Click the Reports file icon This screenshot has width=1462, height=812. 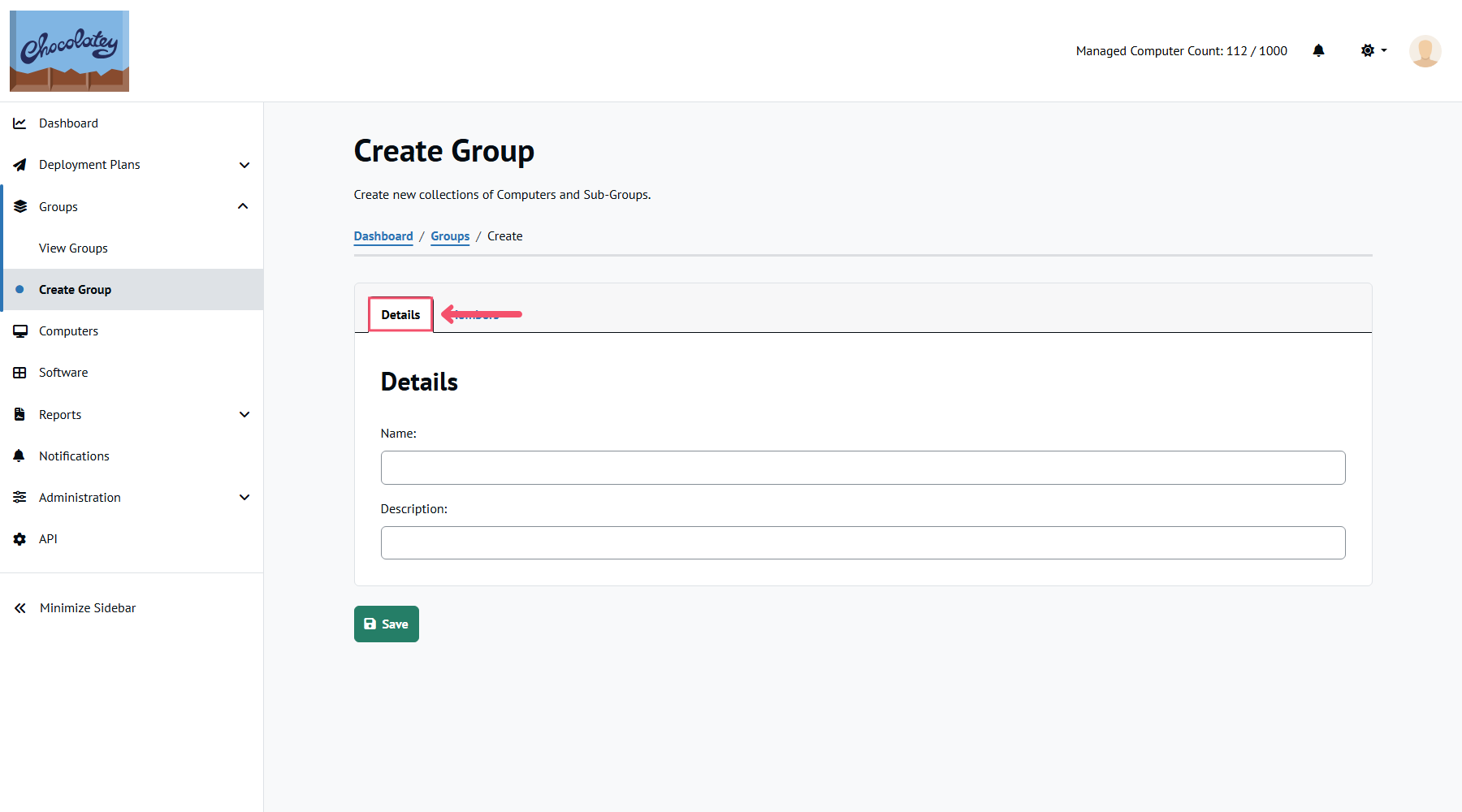19,414
